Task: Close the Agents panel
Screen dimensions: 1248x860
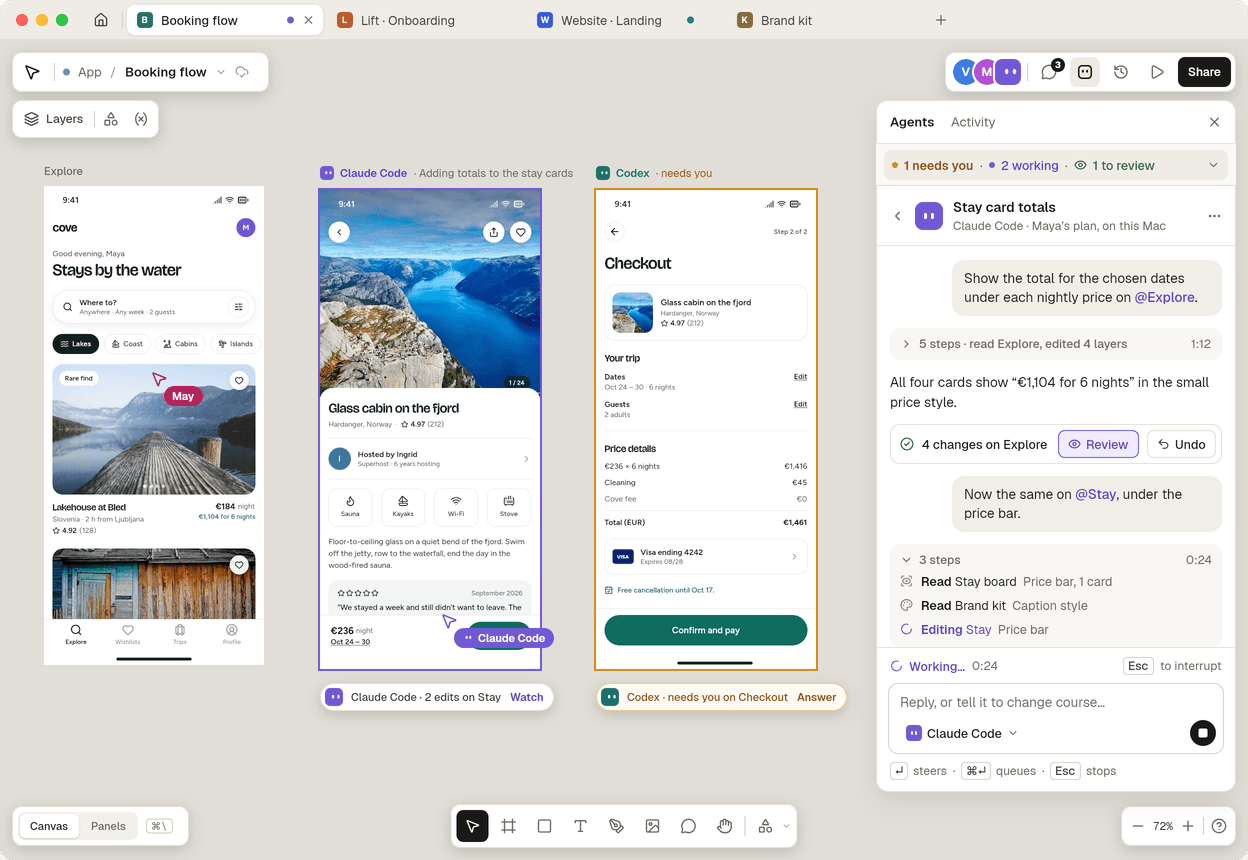Action: pos(1214,122)
